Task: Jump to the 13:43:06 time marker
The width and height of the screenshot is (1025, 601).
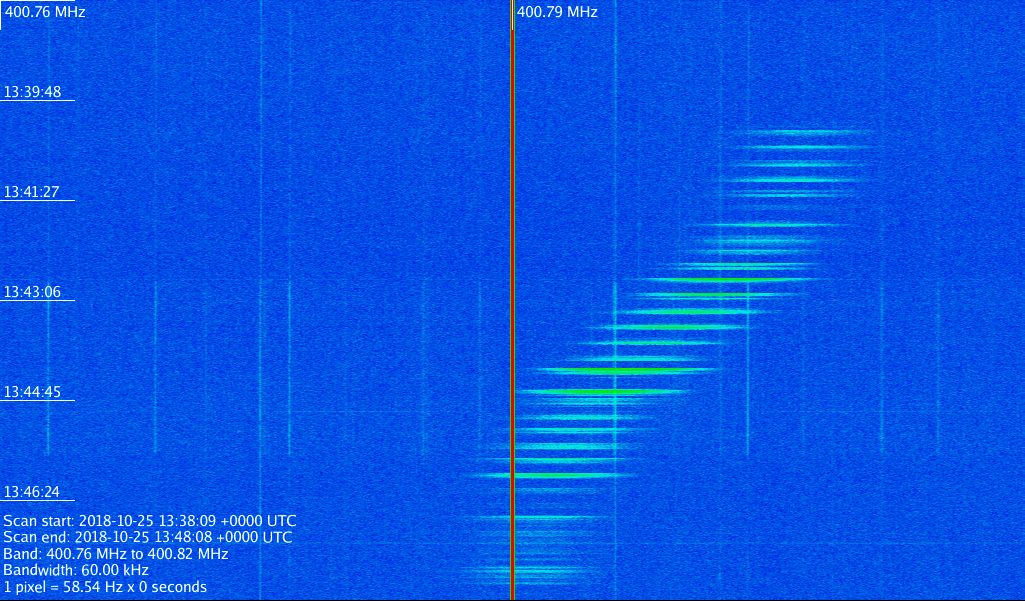Action: pyautogui.click(x=32, y=292)
